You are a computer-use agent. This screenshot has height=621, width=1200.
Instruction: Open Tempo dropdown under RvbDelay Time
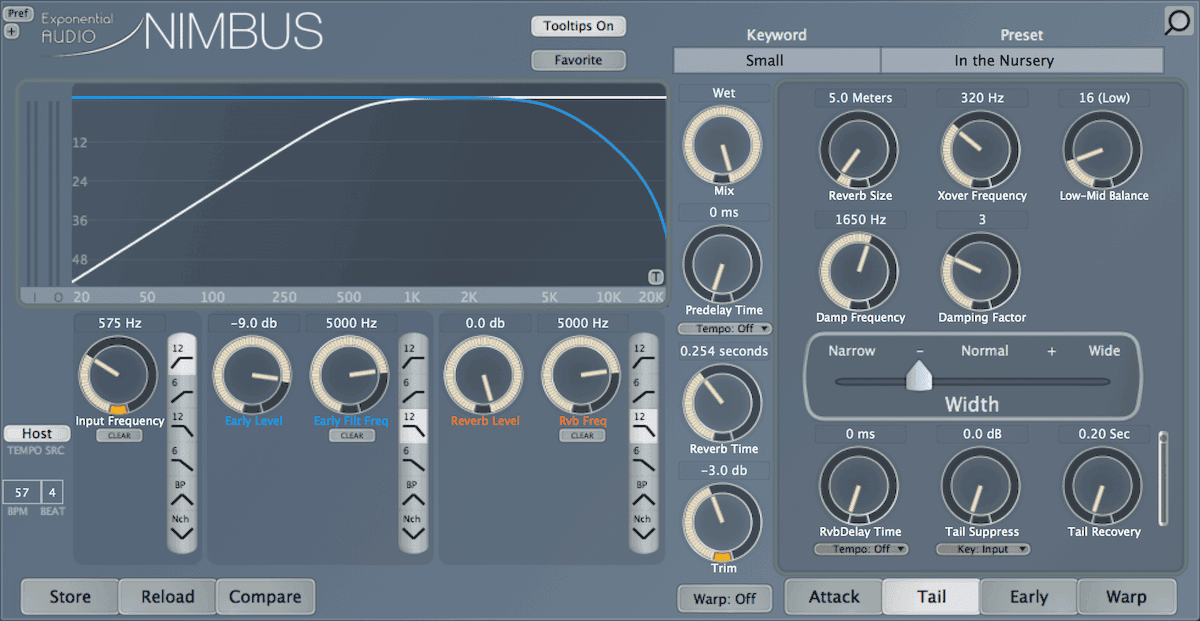[x=861, y=549]
